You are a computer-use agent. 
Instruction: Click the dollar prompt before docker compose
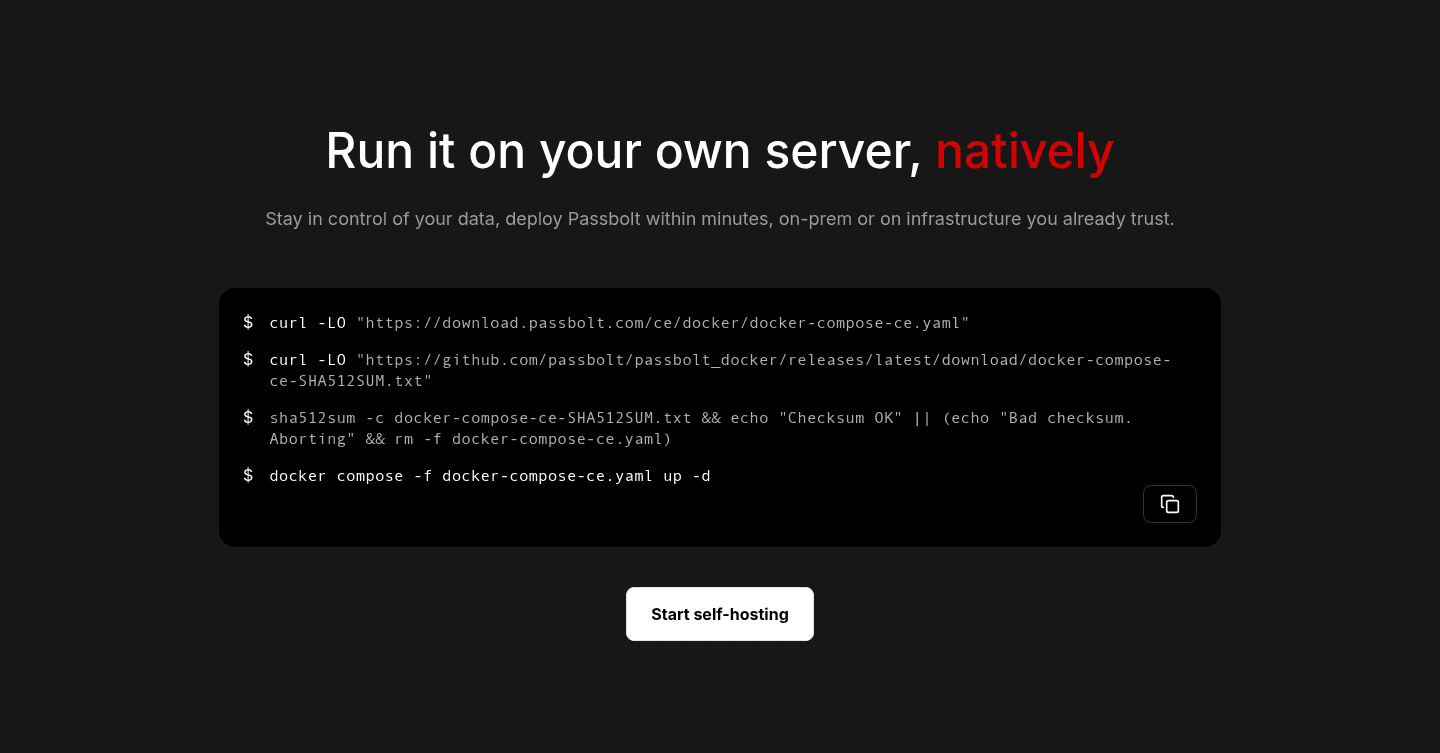click(x=248, y=475)
